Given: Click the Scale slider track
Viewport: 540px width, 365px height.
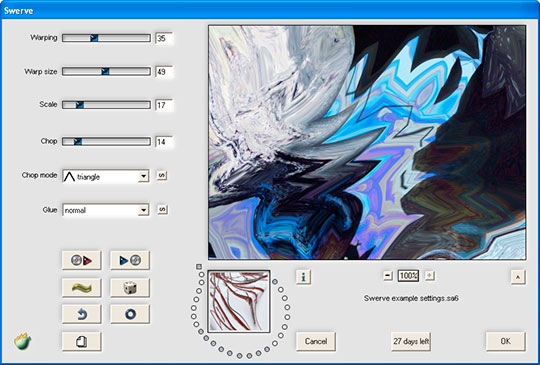Looking at the screenshot, I should point(106,105).
